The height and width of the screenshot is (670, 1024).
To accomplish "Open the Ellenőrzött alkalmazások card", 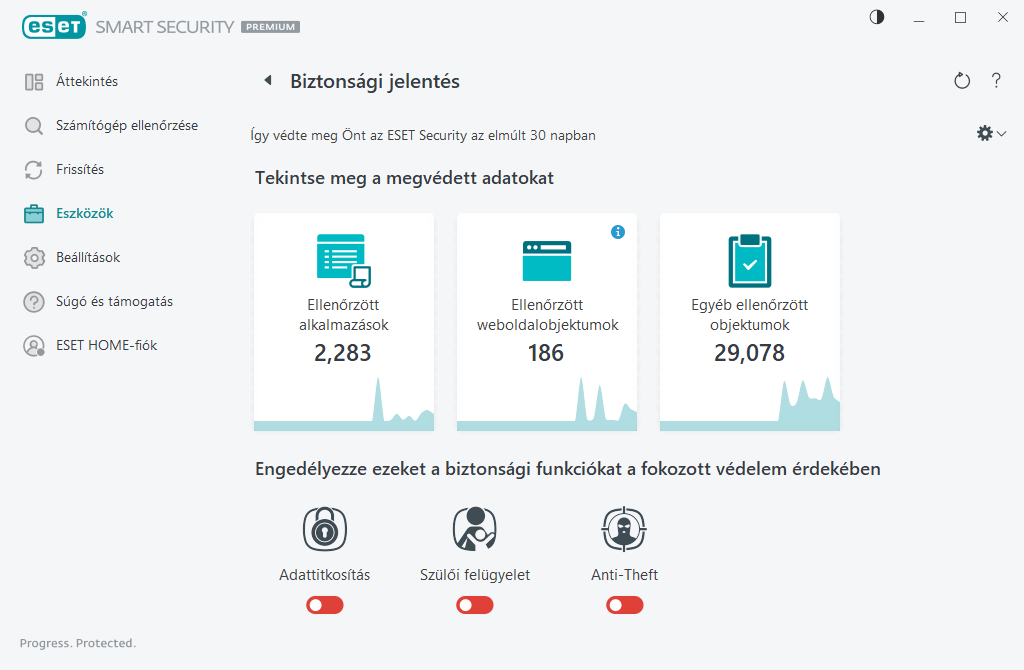I will pos(344,321).
